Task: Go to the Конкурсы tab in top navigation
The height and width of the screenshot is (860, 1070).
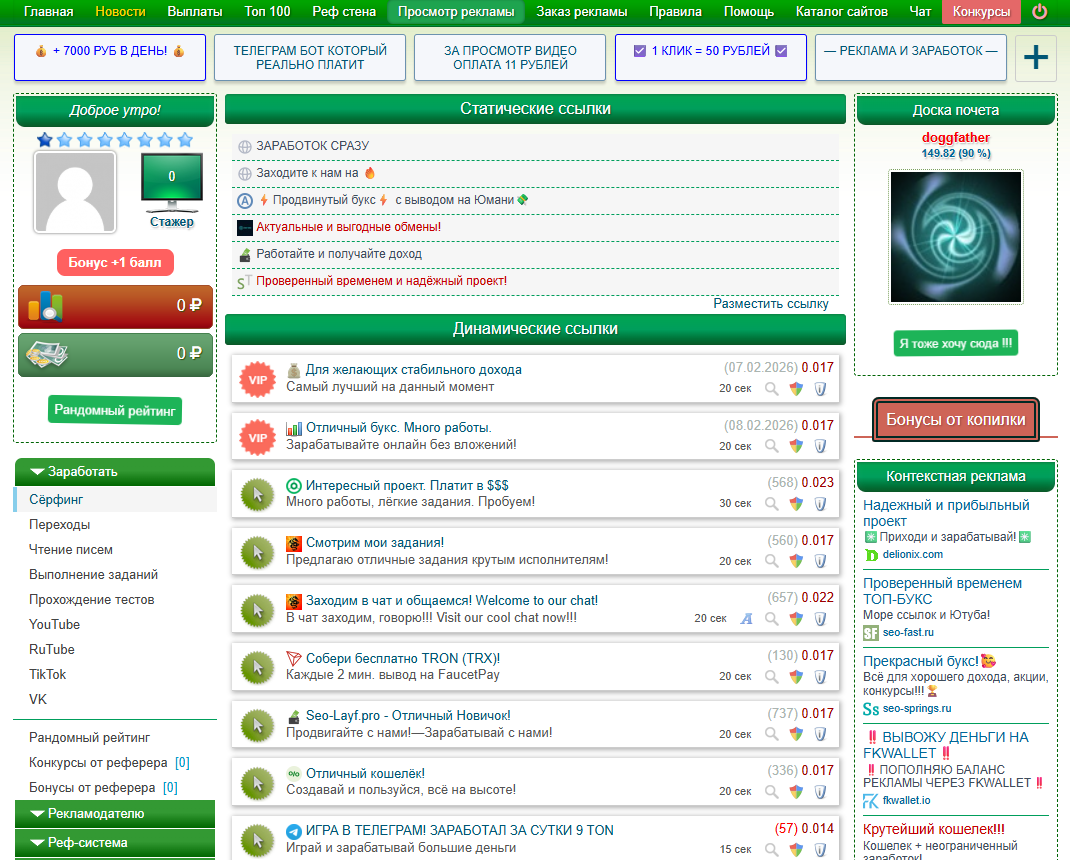Action: 981,12
